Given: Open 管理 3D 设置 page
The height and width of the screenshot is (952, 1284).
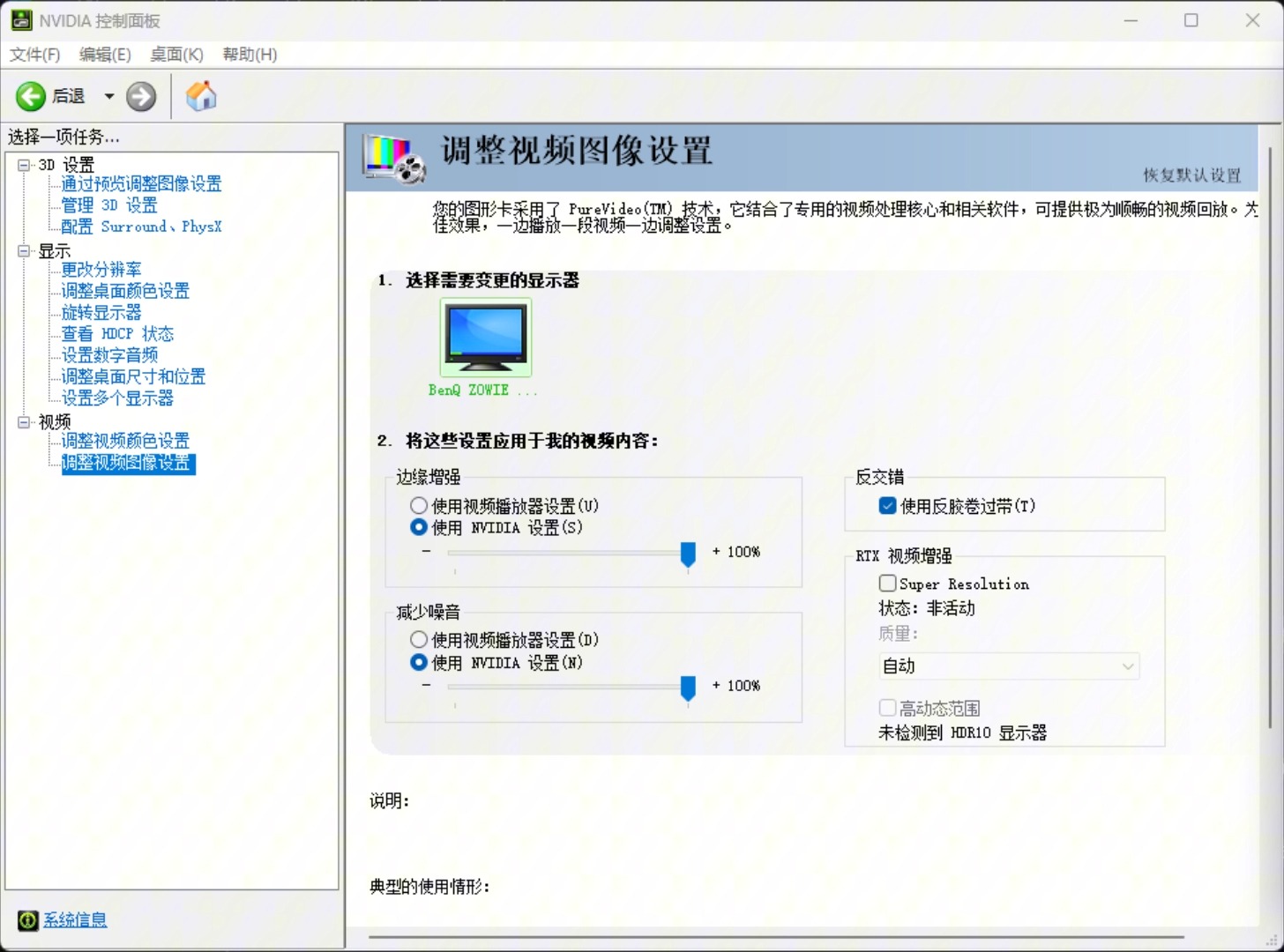Looking at the screenshot, I should pyautogui.click(x=109, y=205).
